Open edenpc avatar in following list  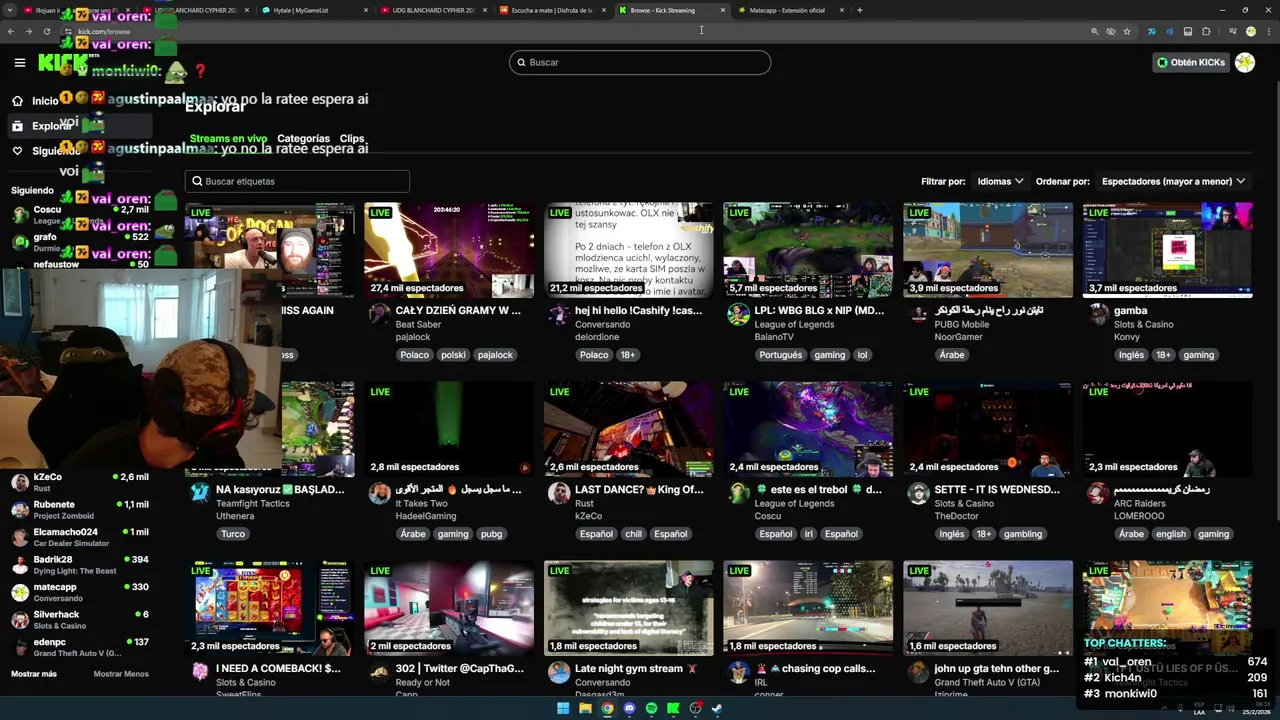coord(20,647)
